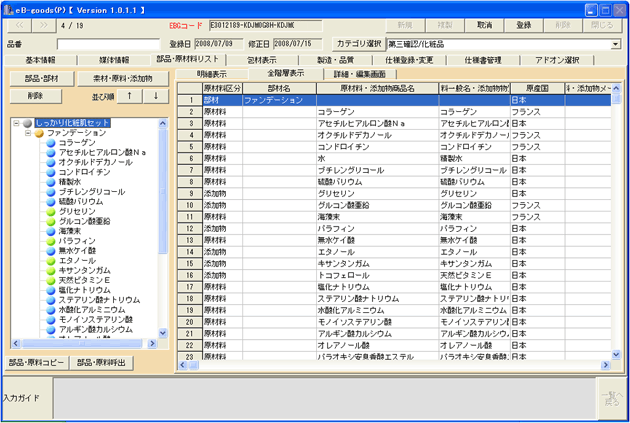This screenshot has width=630, height=423.
Task: Click the blue icon beside 無水ケイ酸 in tree
Action: coord(51,251)
